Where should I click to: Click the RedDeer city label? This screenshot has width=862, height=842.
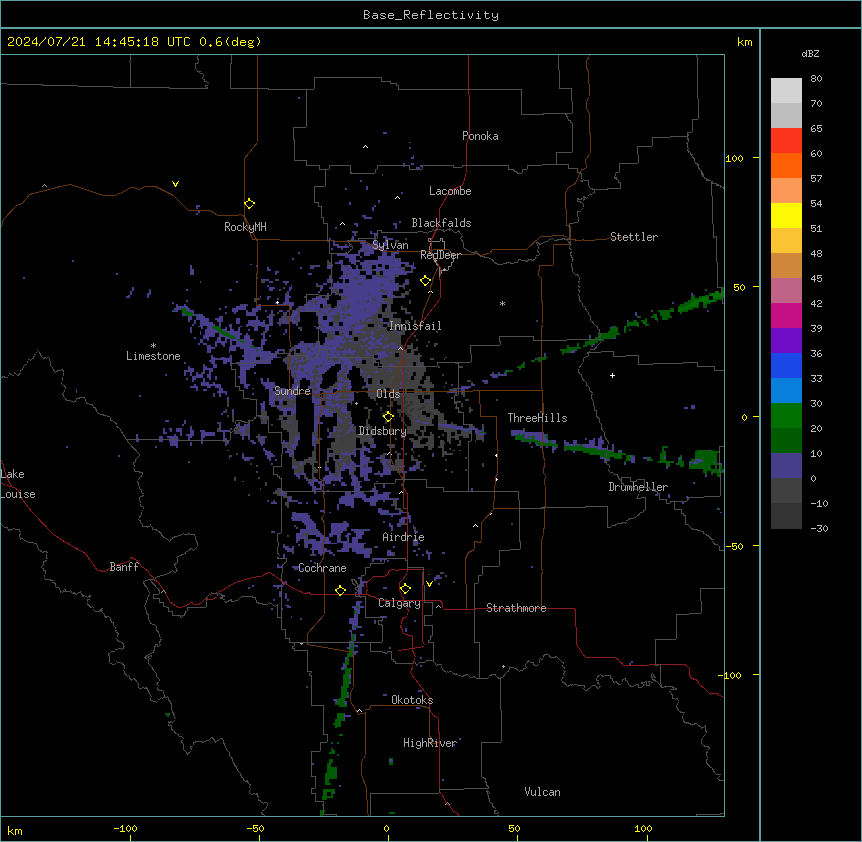[x=440, y=255]
